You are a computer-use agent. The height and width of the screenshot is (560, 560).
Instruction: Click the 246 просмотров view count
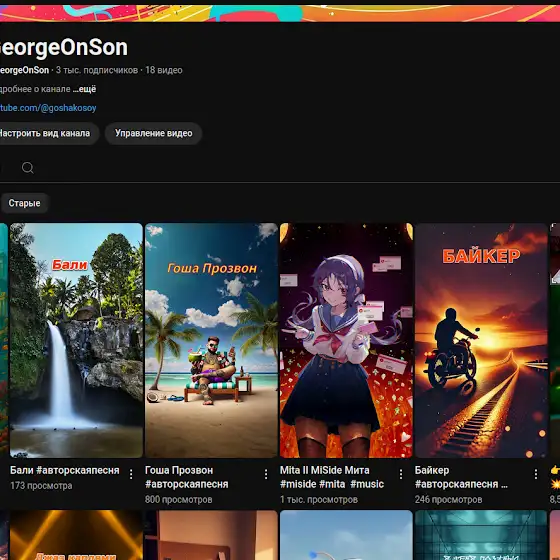tap(449, 499)
